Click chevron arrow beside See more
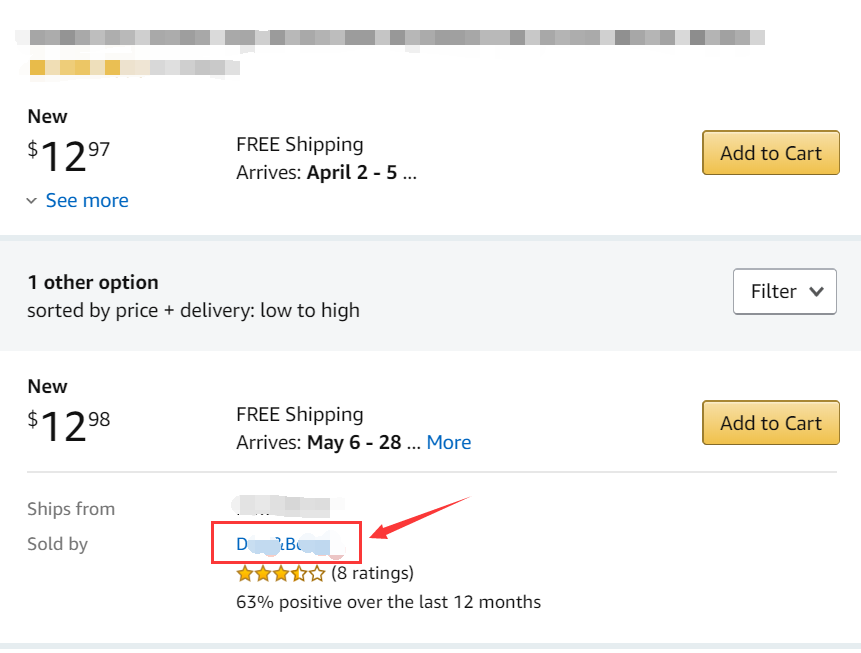 pyautogui.click(x=33, y=200)
